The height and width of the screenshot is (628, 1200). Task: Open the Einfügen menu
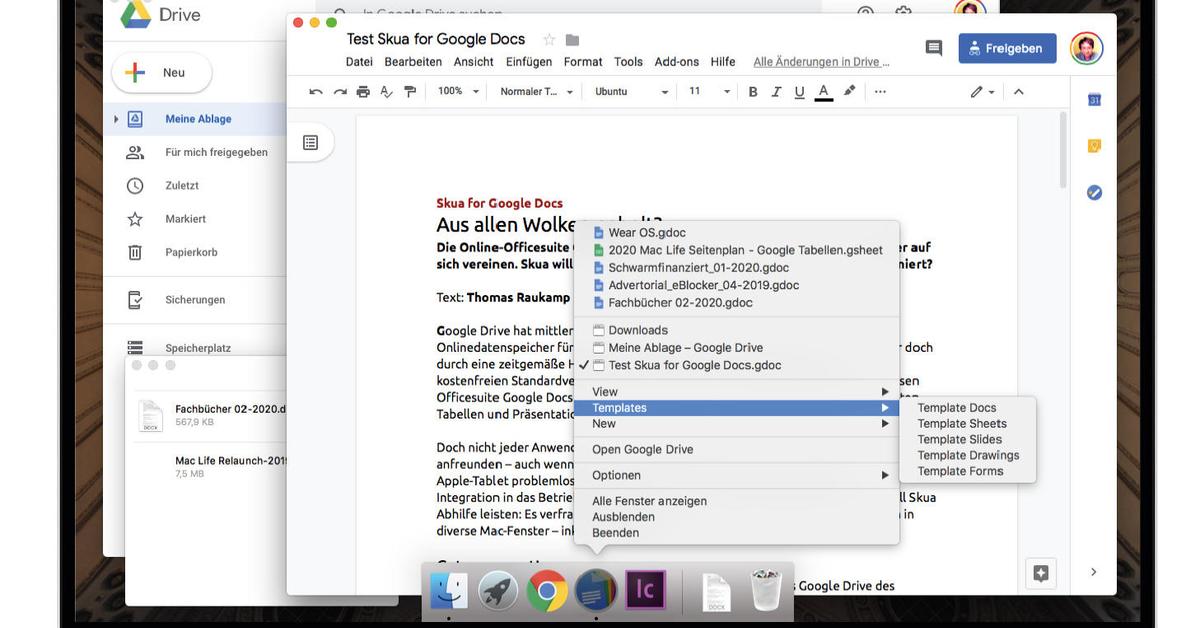[529, 62]
